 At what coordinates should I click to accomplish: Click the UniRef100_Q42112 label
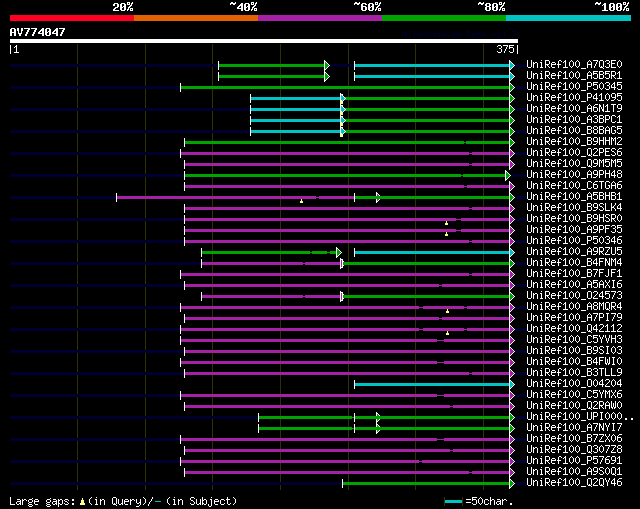pyautogui.click(x=574, y=329)
